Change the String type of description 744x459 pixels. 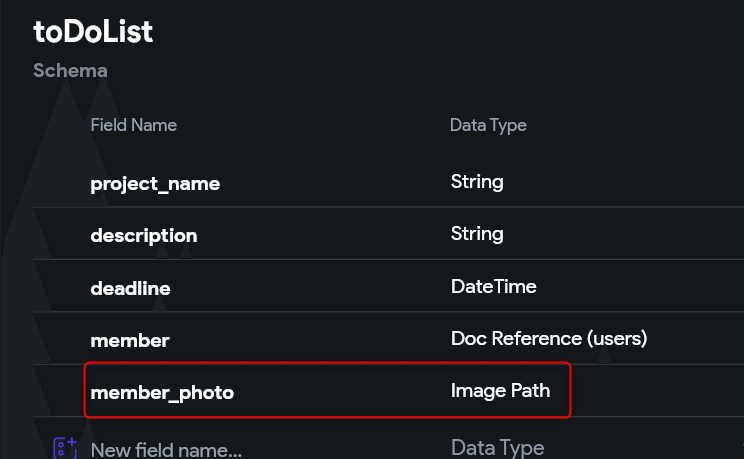click(477, 234)
